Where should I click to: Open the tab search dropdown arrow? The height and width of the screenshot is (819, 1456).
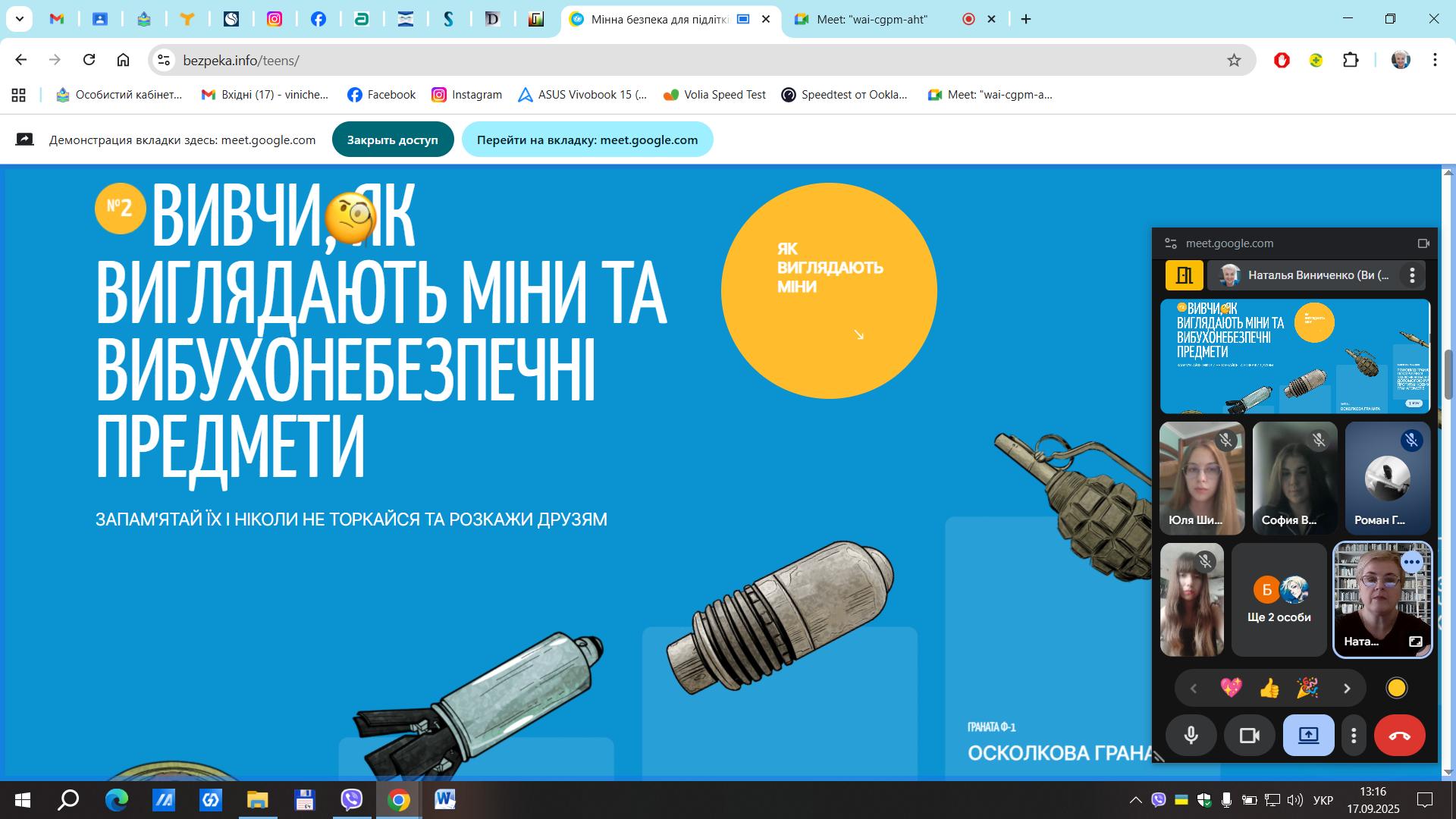coord(19,19)
